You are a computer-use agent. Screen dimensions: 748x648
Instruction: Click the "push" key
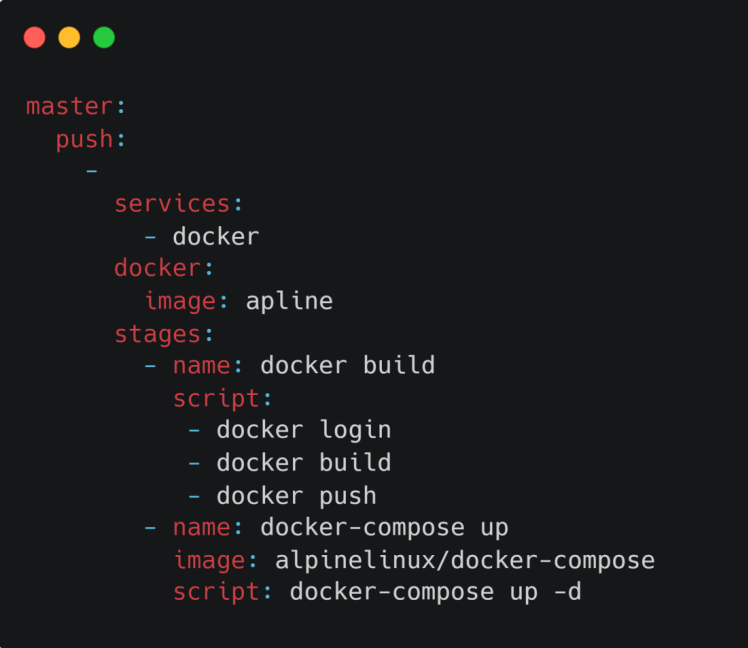84,139
